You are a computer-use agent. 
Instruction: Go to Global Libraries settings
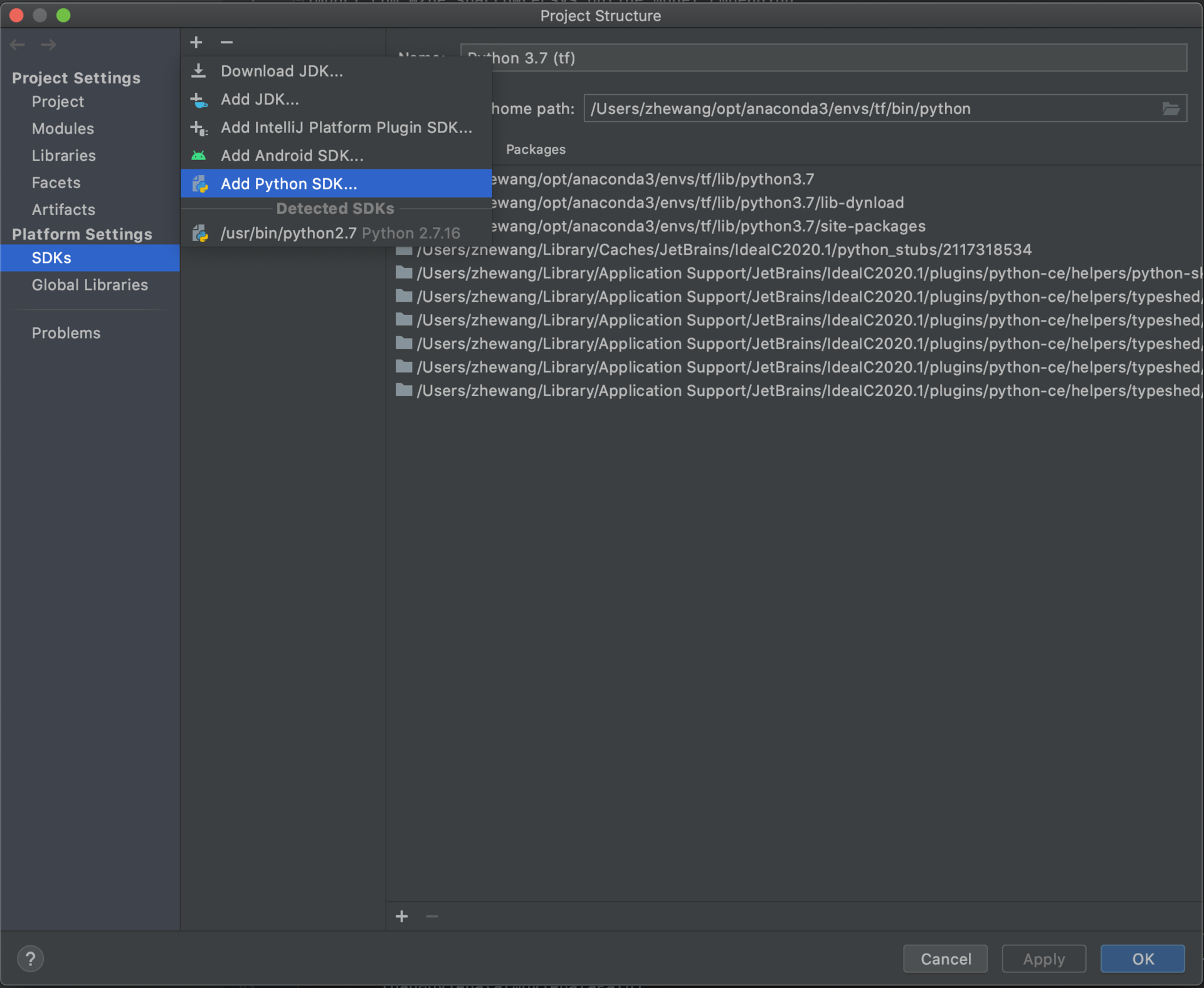90,285
